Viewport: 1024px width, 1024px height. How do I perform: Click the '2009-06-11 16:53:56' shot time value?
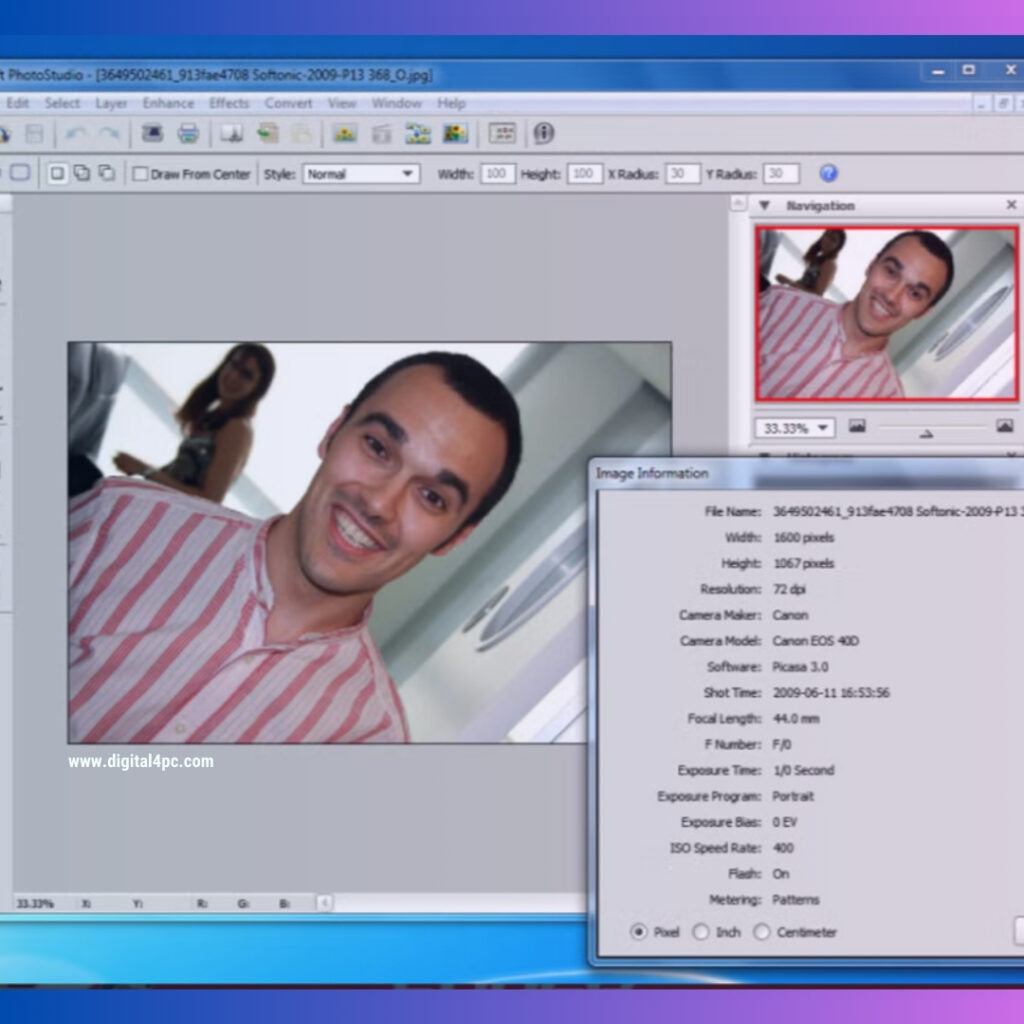(831, 692)
